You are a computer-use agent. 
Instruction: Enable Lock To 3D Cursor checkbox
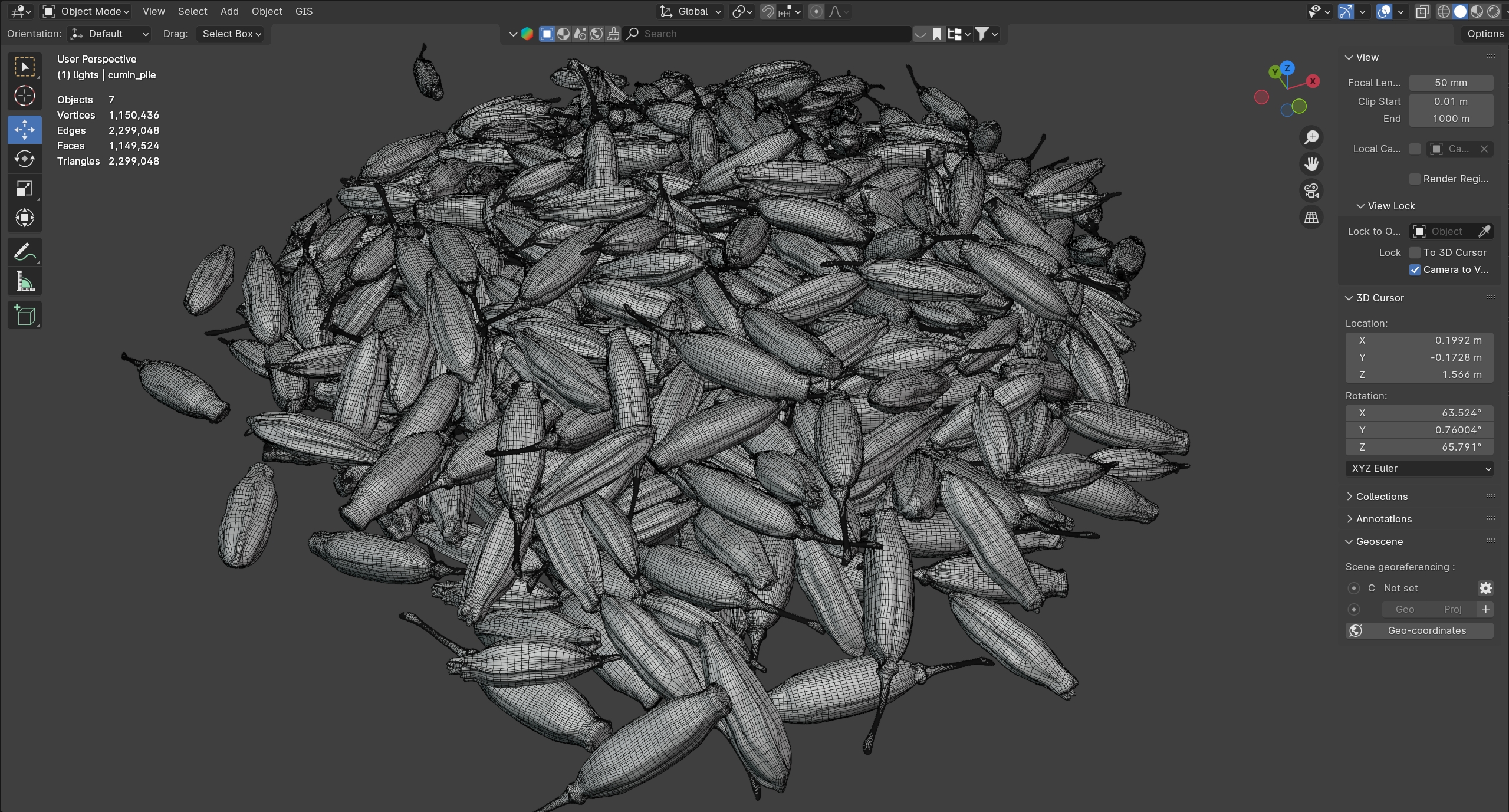1414,252
